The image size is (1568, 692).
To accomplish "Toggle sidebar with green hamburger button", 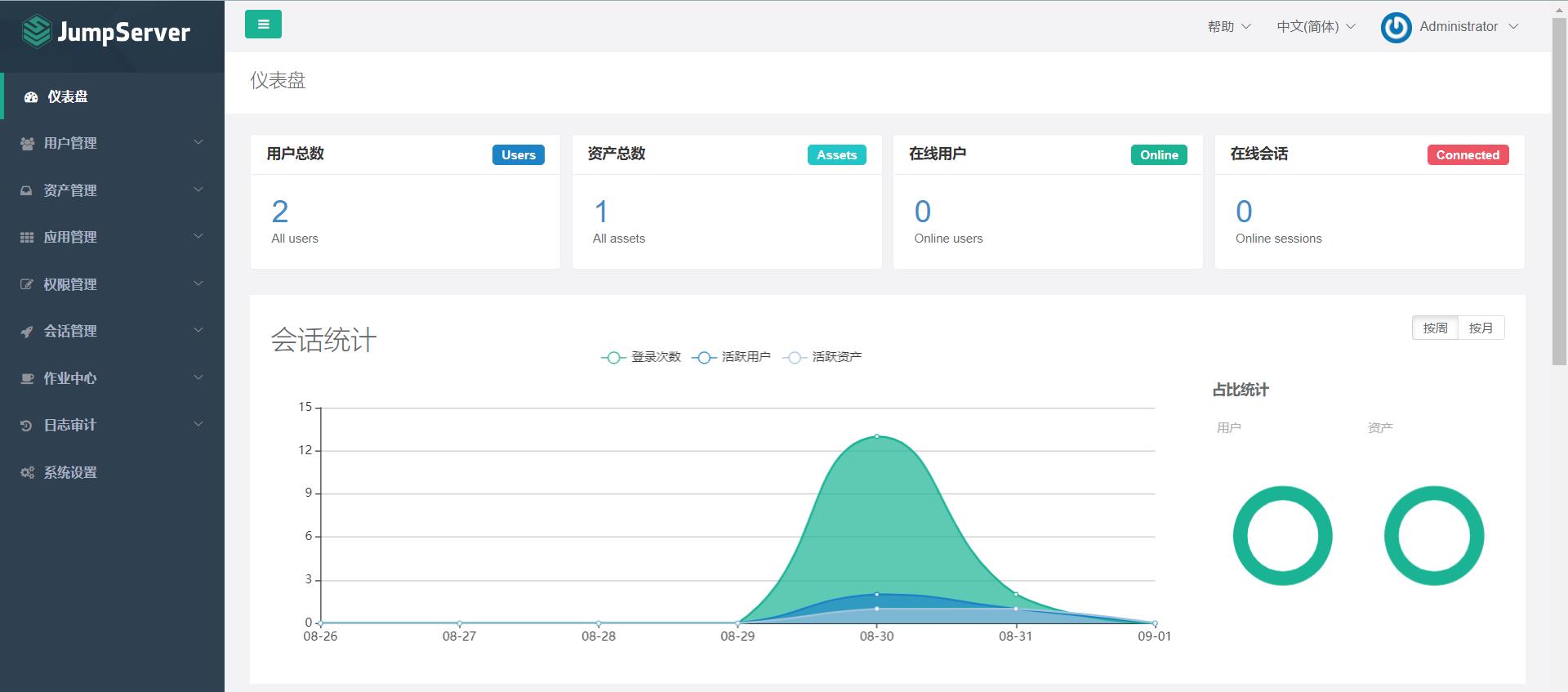I will [263, 25].
